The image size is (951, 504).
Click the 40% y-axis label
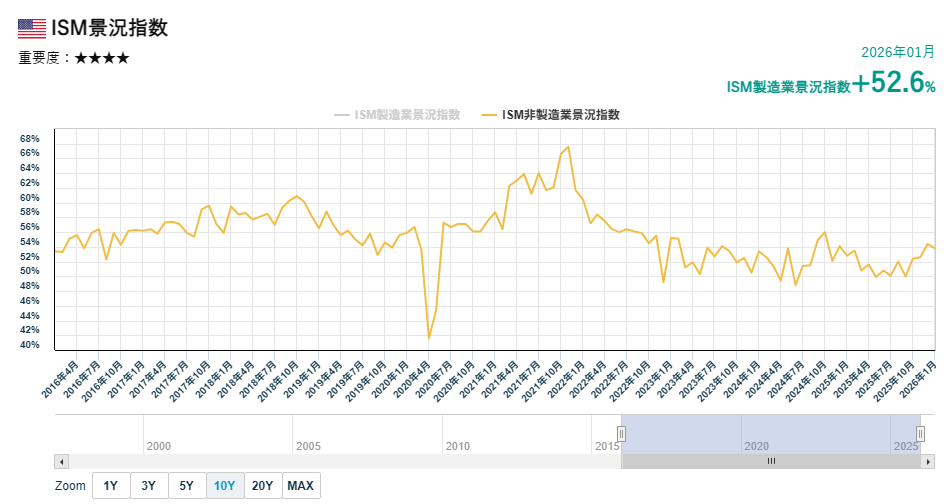(x=29, y=345)
